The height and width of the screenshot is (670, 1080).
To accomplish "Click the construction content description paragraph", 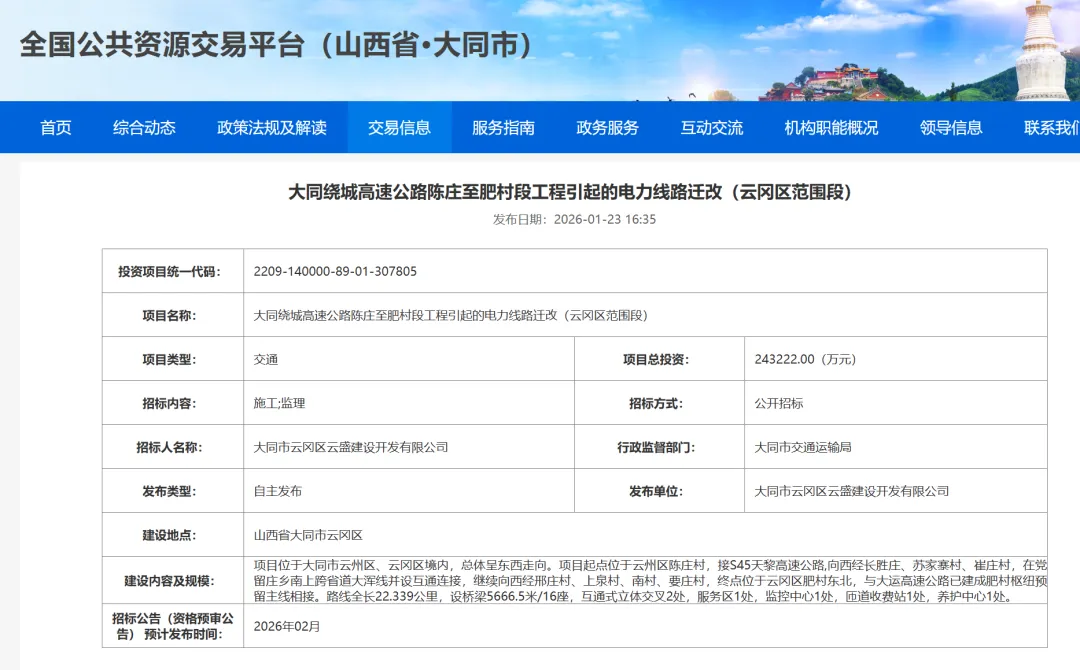I will point(650,580).
